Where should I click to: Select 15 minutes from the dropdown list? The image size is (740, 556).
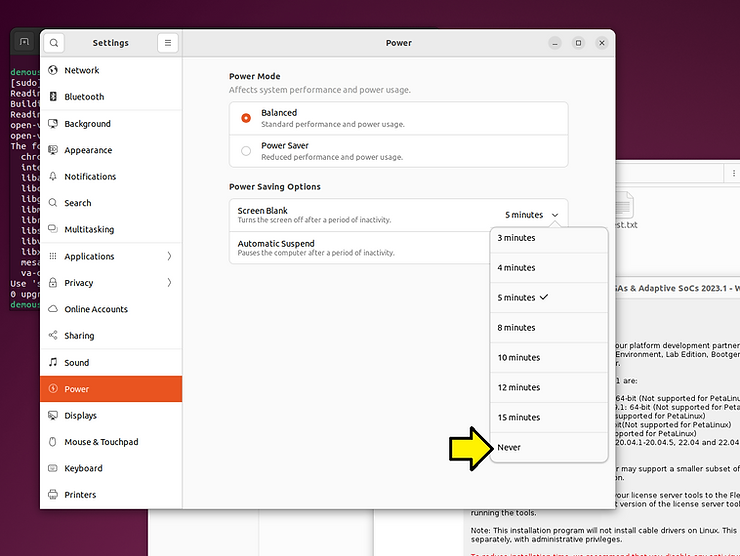[518, 418]
